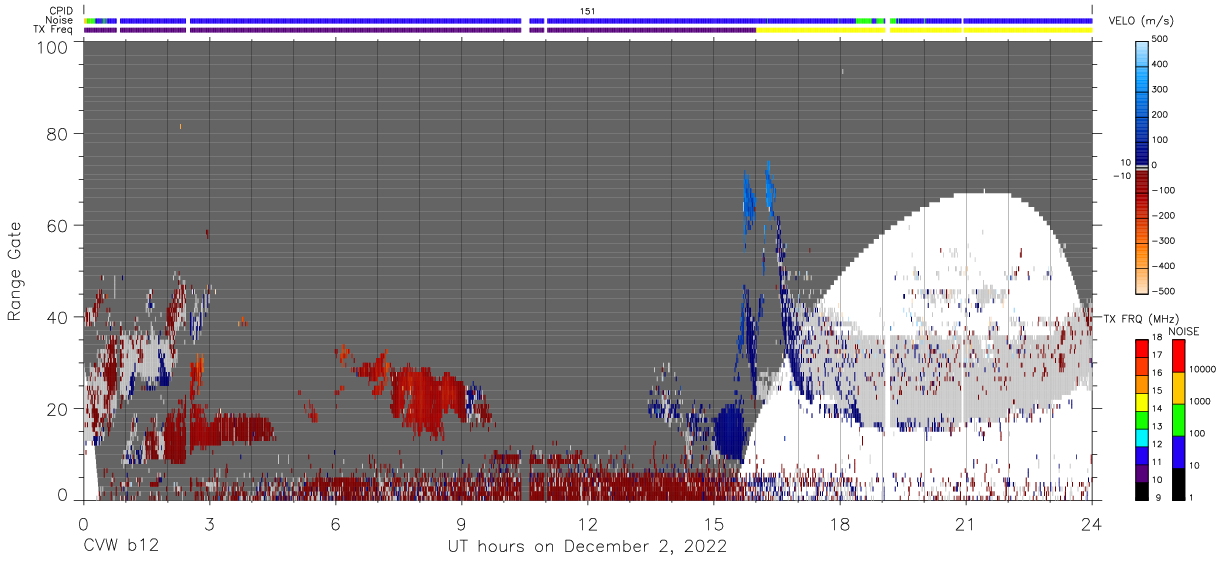1228x567 pixels.
Task: Click the x-axis tick label "6"
Action: (335, 525)
